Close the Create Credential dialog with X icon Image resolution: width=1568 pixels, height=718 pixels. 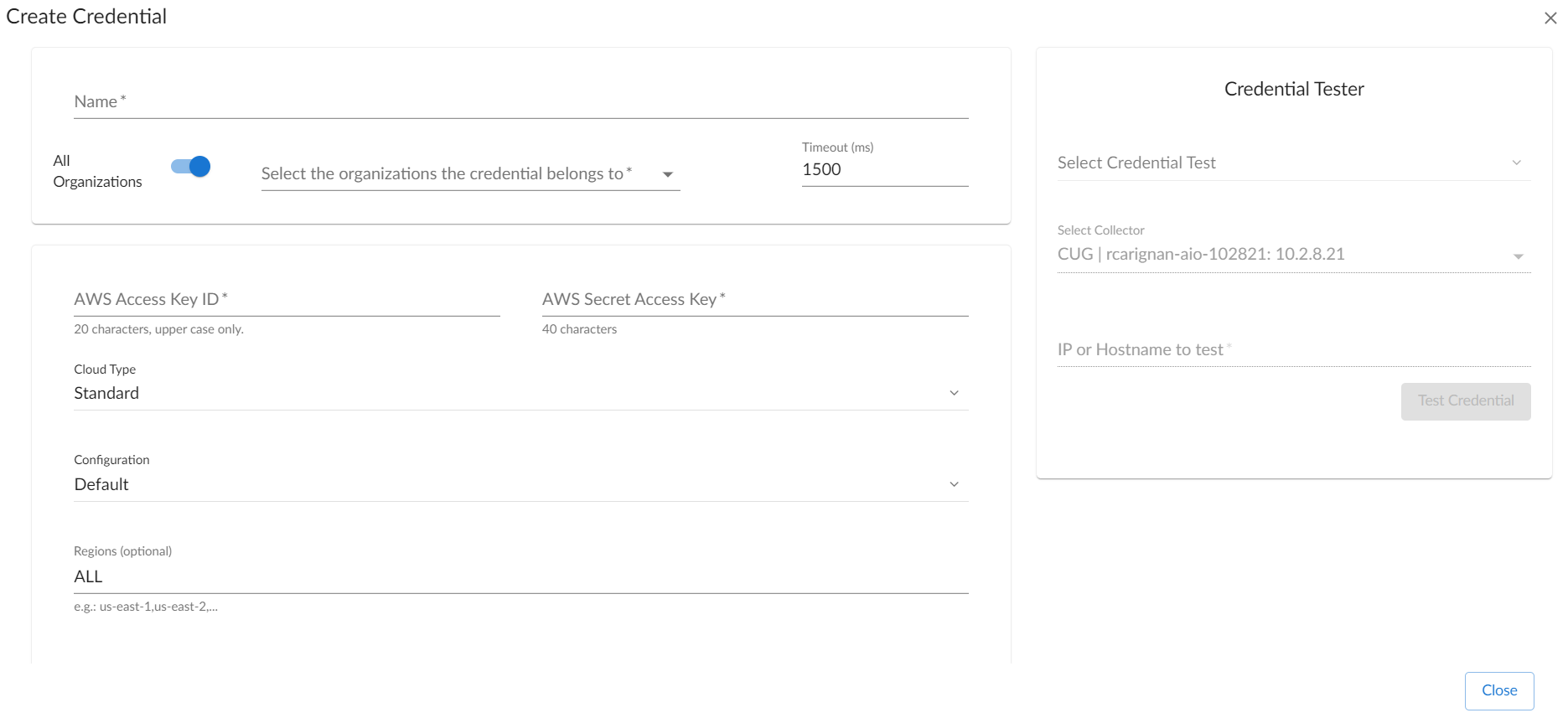coord(1550,18)
